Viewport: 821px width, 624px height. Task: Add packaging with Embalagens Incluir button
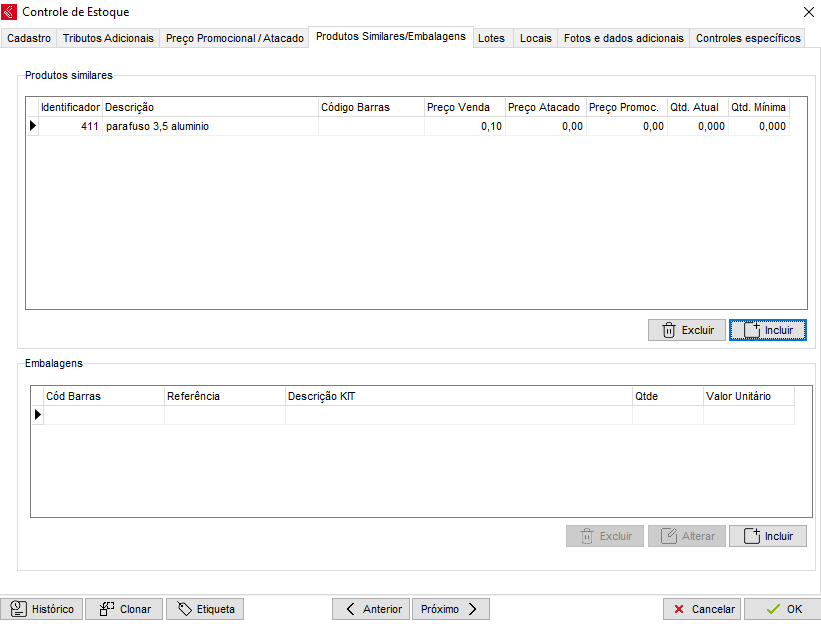[767, 536]
